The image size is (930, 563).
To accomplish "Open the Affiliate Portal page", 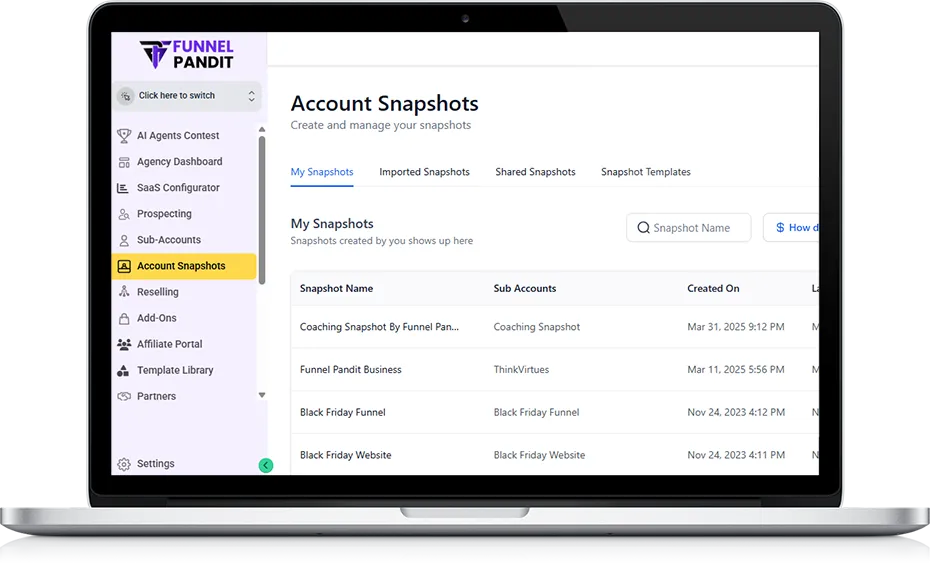I will tap(170, 345).
